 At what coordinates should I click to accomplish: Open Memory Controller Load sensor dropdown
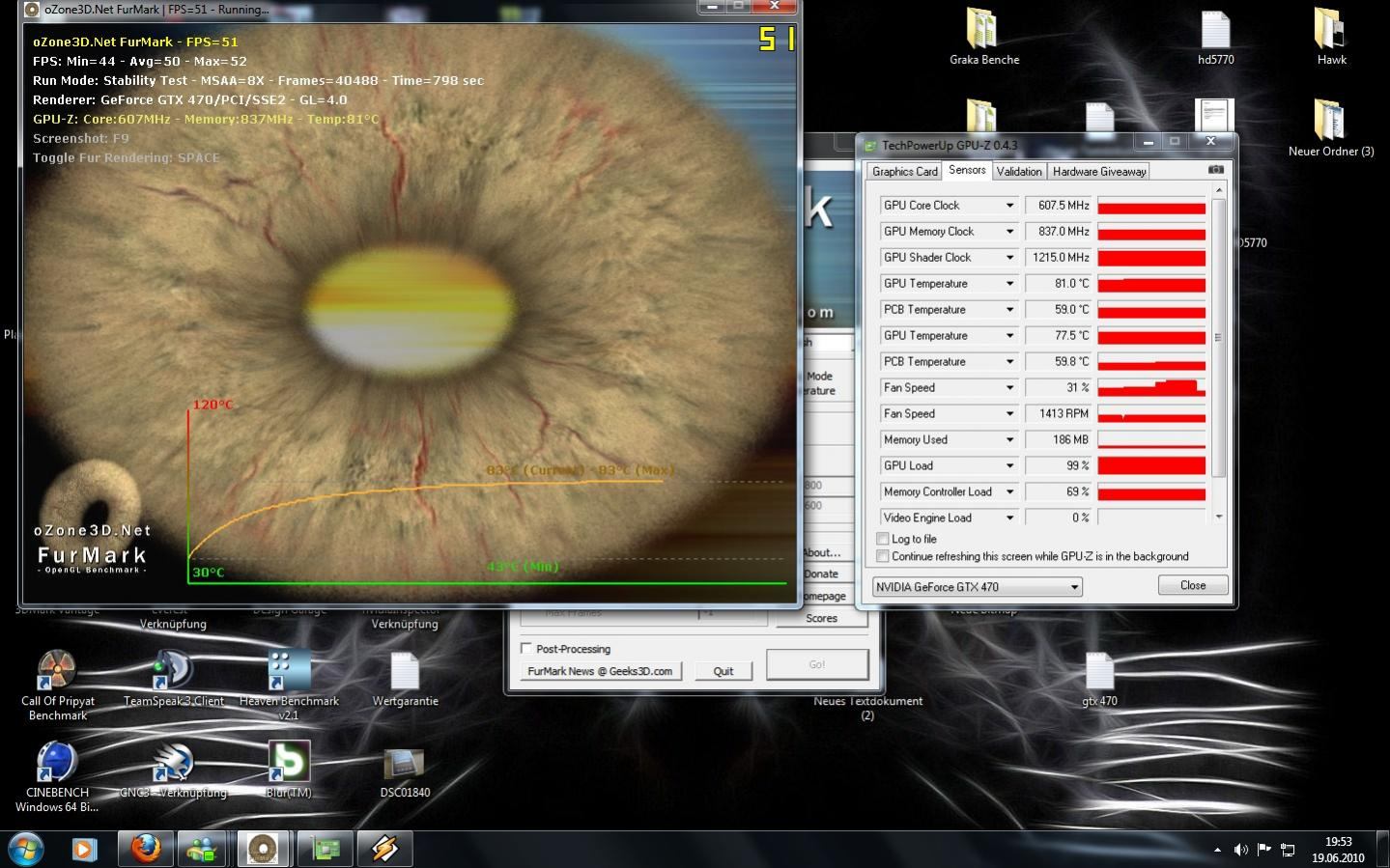[1009, 492]
